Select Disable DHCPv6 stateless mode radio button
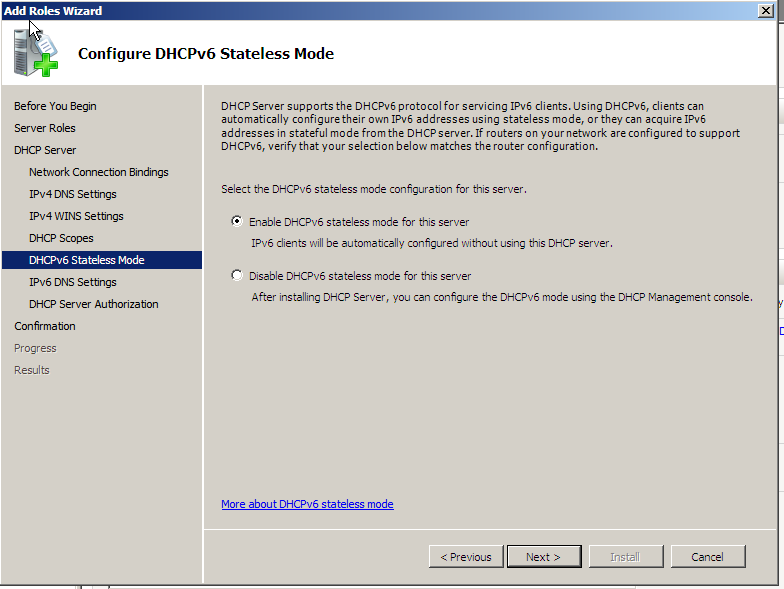Image resolution: width=784 pixels, height=589 pixels. (x=236, y=275)
